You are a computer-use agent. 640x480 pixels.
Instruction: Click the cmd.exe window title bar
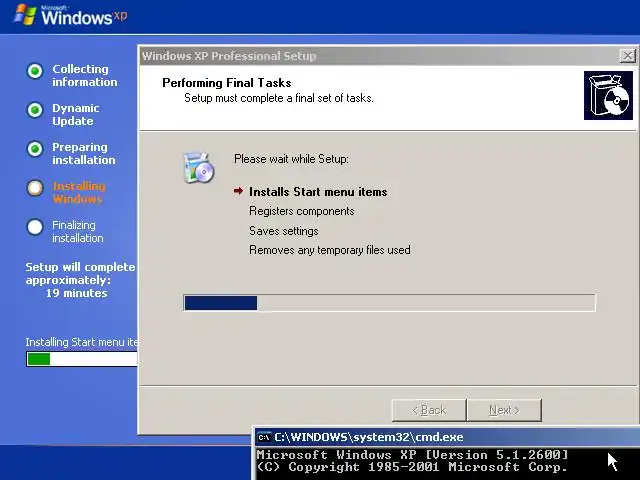tap(447, 437)
